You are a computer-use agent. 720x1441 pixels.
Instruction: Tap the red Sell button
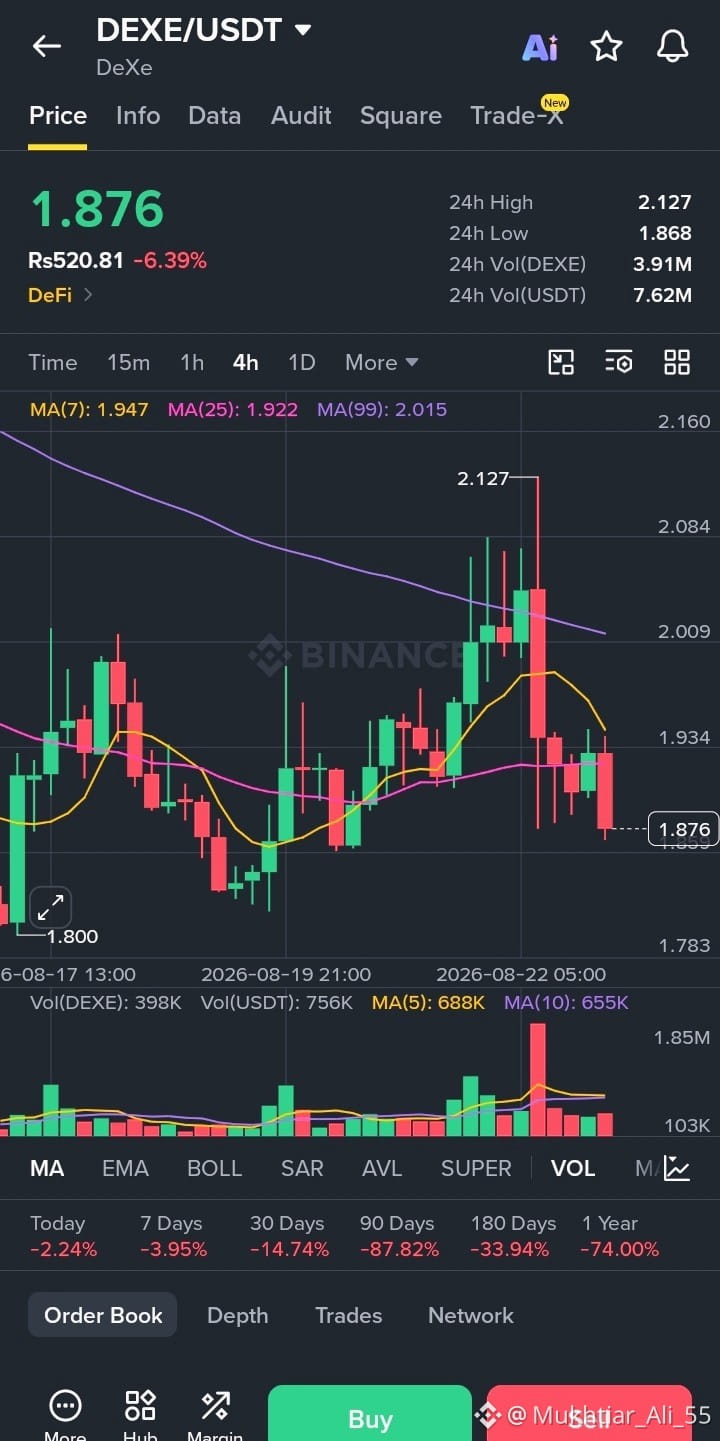click(589, 1413)
